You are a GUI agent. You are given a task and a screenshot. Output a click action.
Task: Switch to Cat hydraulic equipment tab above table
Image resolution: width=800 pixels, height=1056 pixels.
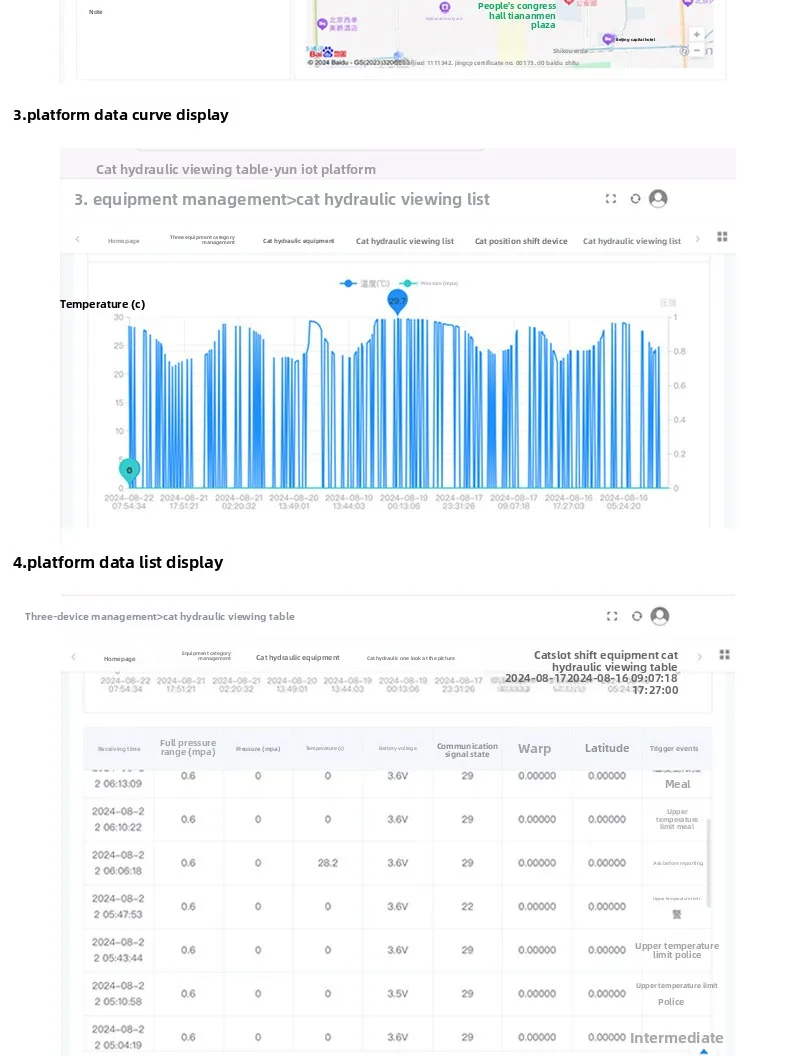(x=298, y=657)
